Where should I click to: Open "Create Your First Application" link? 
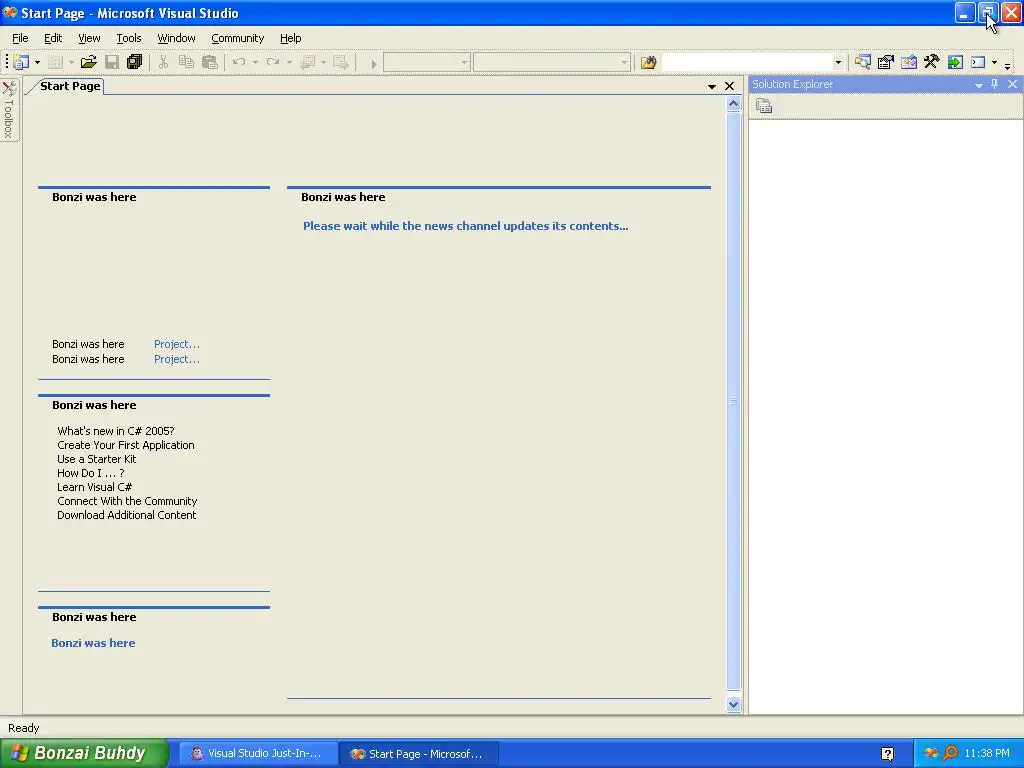(x=125, y=445)
